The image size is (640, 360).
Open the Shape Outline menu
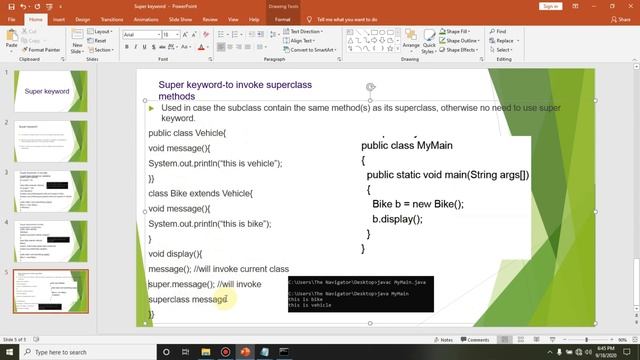pyautogui.click(x=459, y=41)
